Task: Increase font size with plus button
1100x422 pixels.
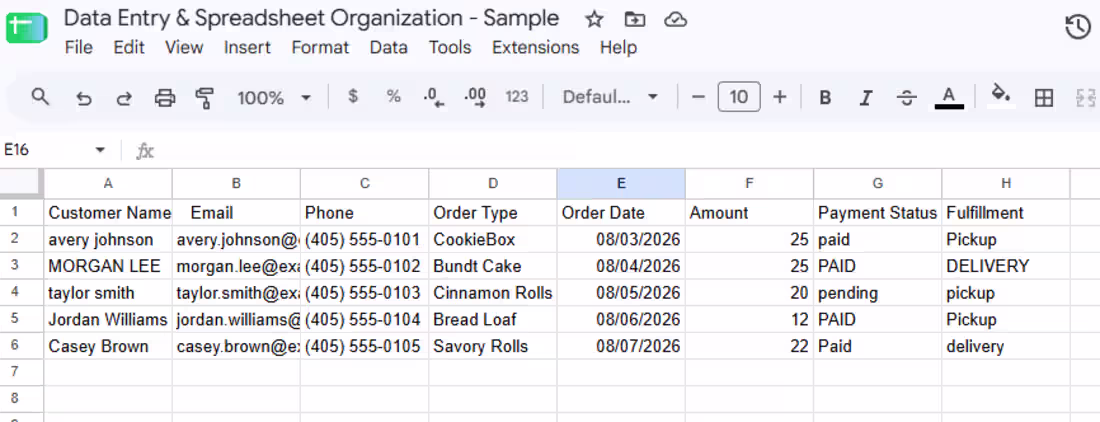Action: pyautogui.click(x=779, y=97)
